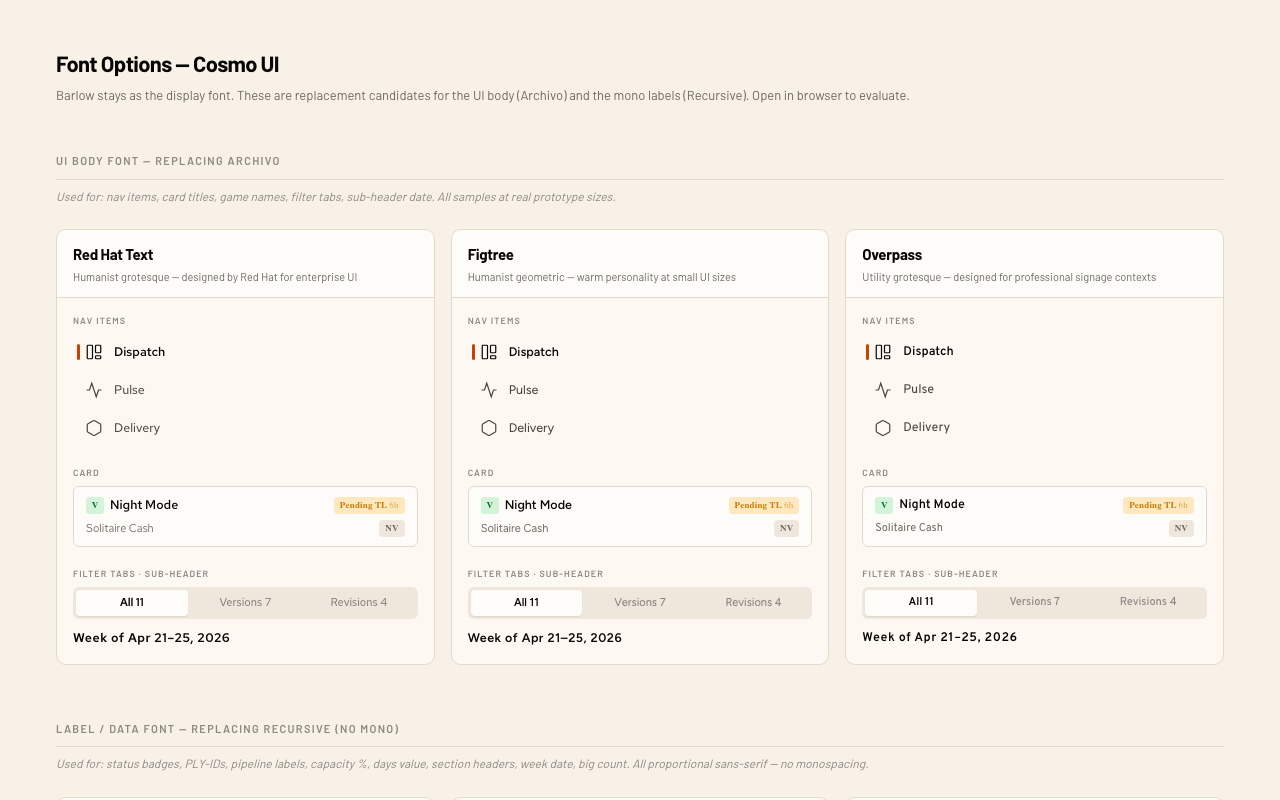This screenshot has width=1280, height=800.
Task: Click the Pulse icon in Overpass card
Action: [883, 389]
